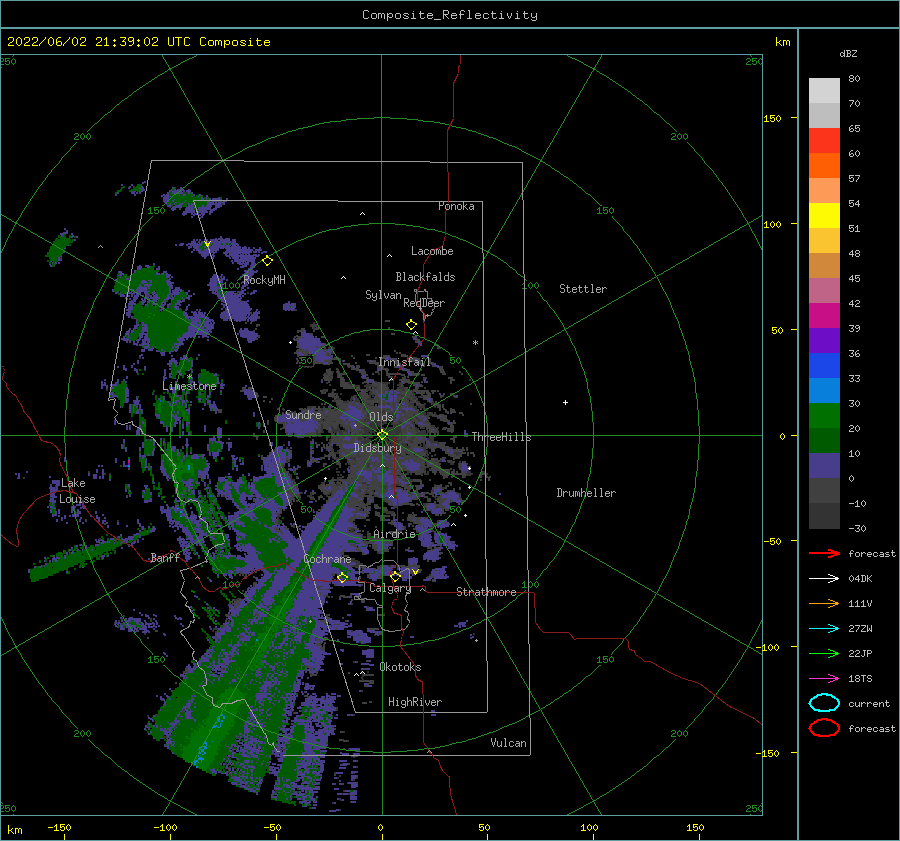Click the Okotoks city label
The height and width of the screenshot is (841, 900).
coord(400,667)
